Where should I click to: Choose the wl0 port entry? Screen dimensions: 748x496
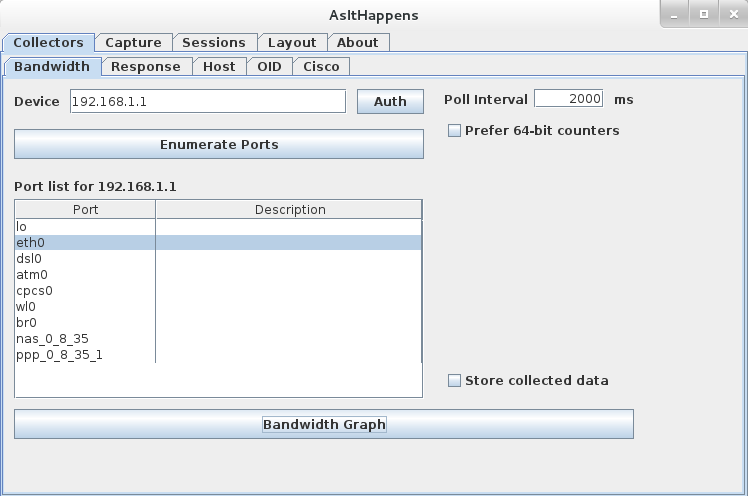[x=85, y=306]
